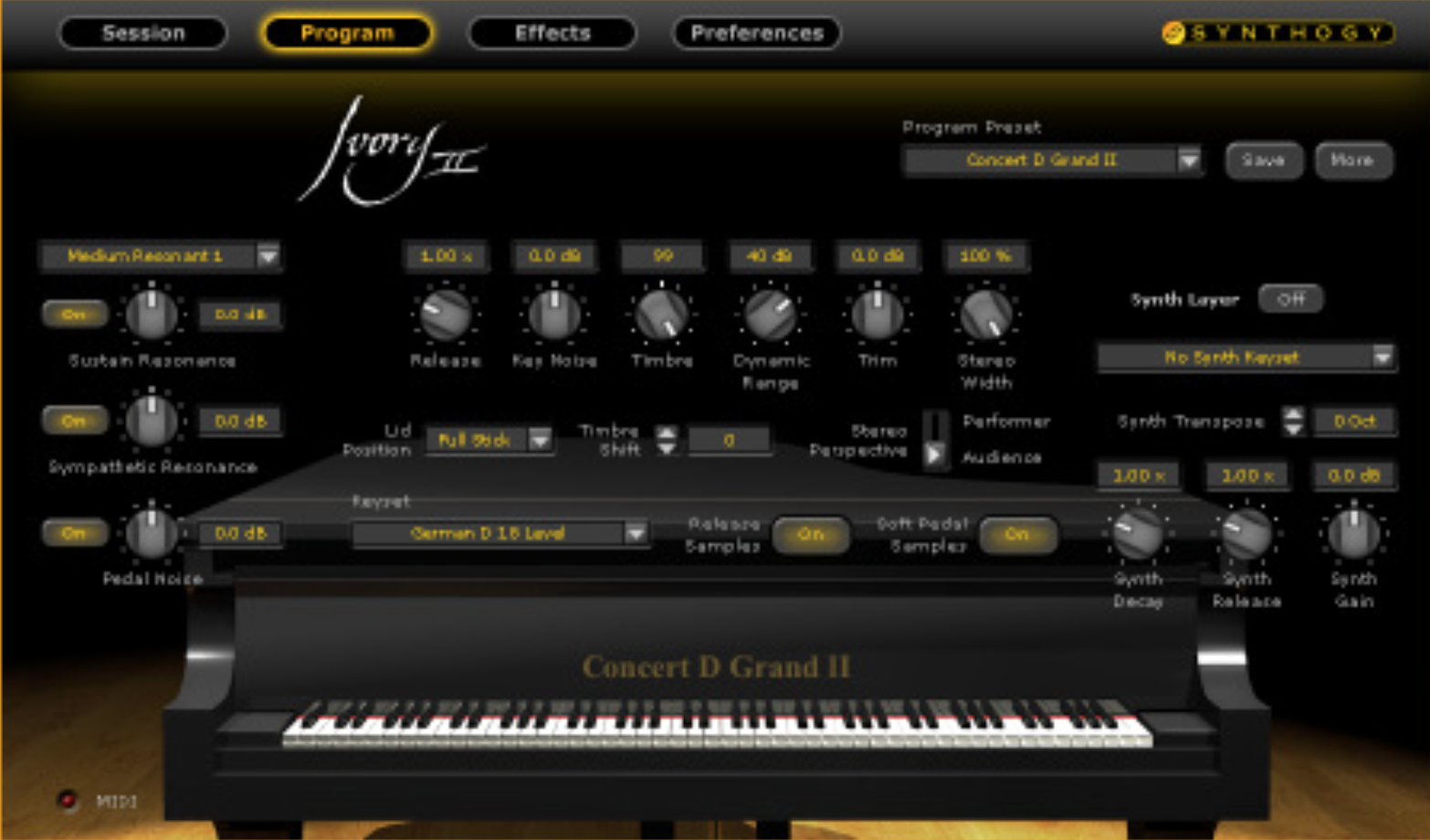Toggle Soft Pedal Samples On button
The width and height of the screenshot is (1430, 840).
(1017, 534)
